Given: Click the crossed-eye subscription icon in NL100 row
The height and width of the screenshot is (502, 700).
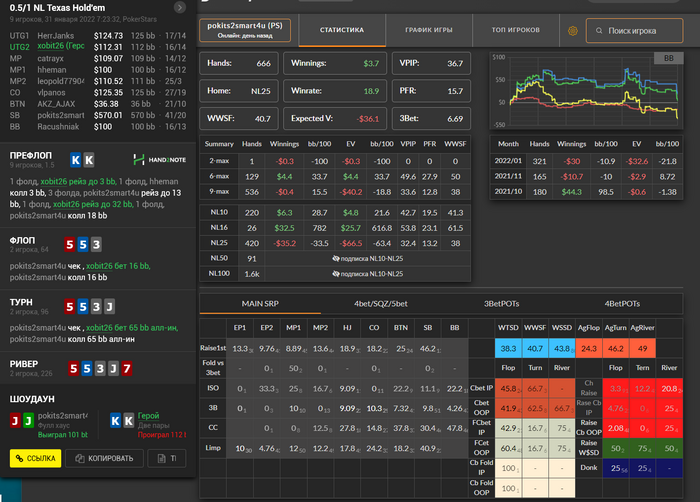Looking at the screenshot, I should click(336, 274).
